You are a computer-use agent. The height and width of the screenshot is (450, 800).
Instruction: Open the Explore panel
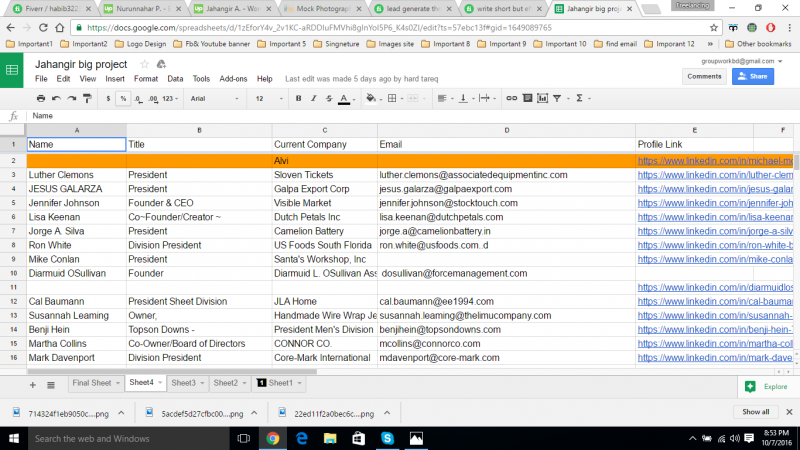coord(768,387)
